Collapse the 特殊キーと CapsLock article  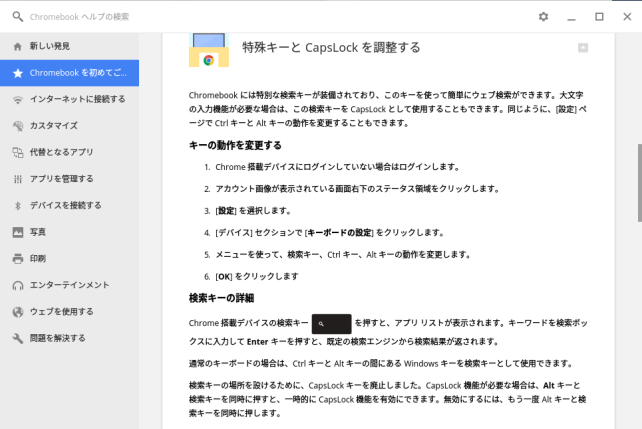tap(583, 48)
